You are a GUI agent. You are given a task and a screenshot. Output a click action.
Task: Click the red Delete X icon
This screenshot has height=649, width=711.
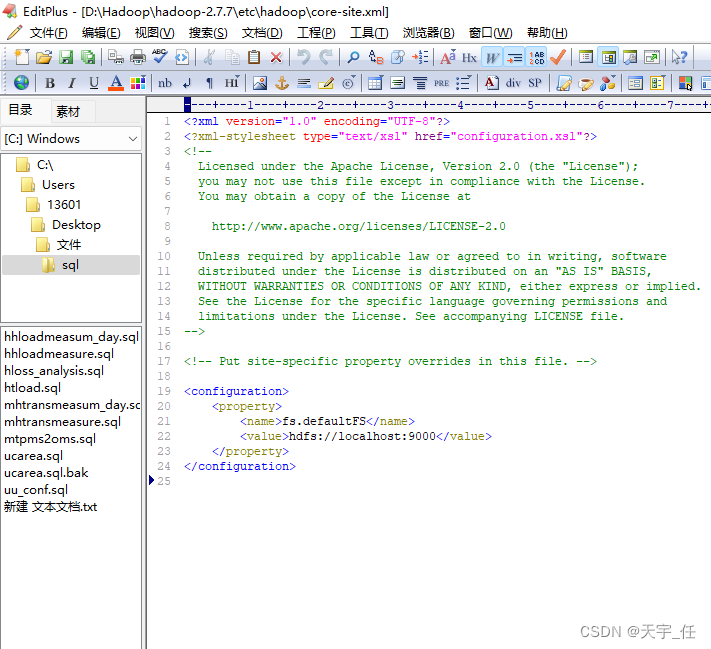coord(276,57)
